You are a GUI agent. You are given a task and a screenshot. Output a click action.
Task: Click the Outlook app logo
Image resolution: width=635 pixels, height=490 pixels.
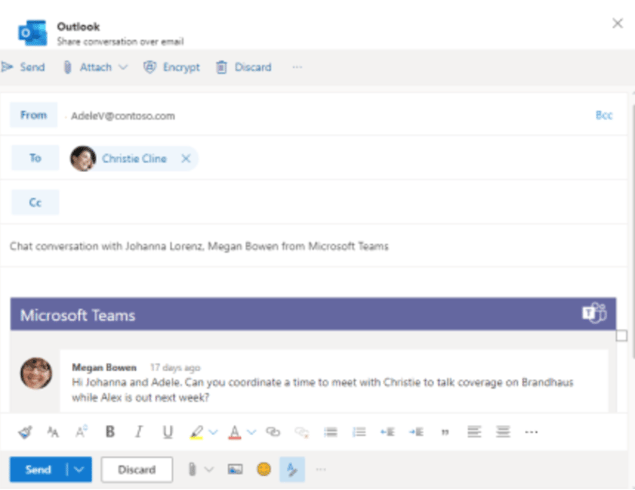[x=32, y=33]
